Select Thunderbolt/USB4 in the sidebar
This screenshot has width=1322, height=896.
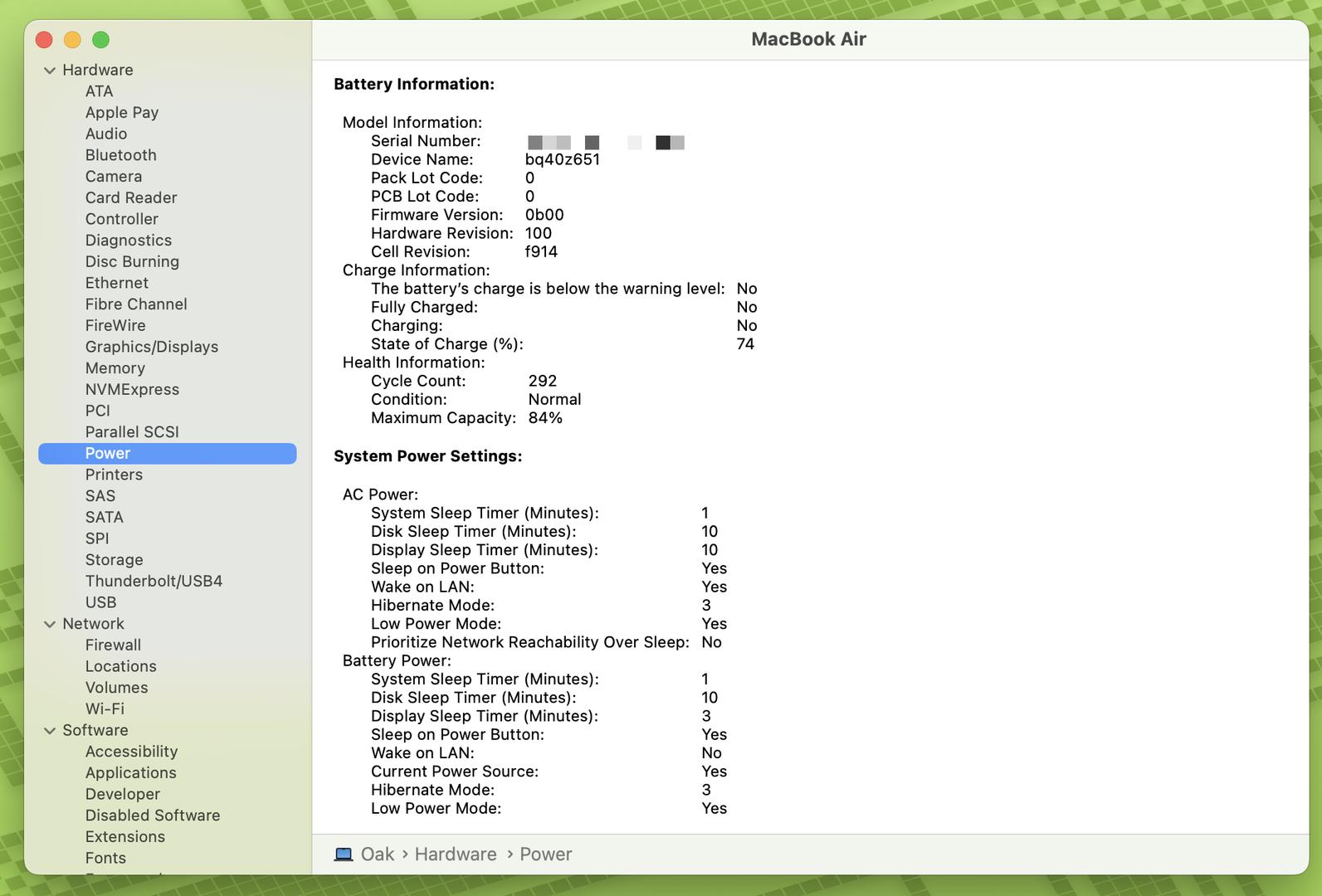(x=154, y=581)
